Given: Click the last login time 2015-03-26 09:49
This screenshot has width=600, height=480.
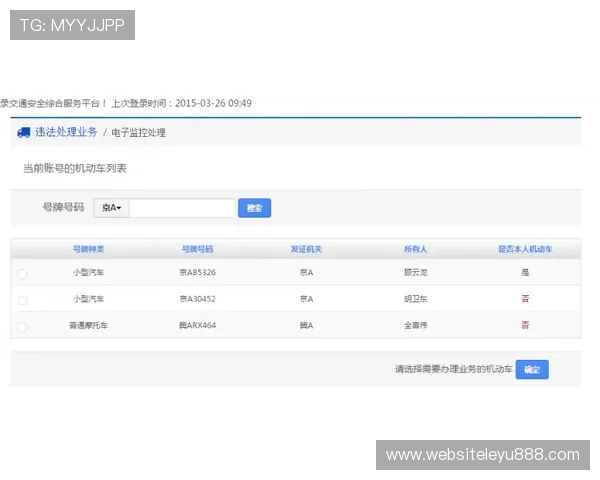Looking at the screenshot, I should [213, 103].
